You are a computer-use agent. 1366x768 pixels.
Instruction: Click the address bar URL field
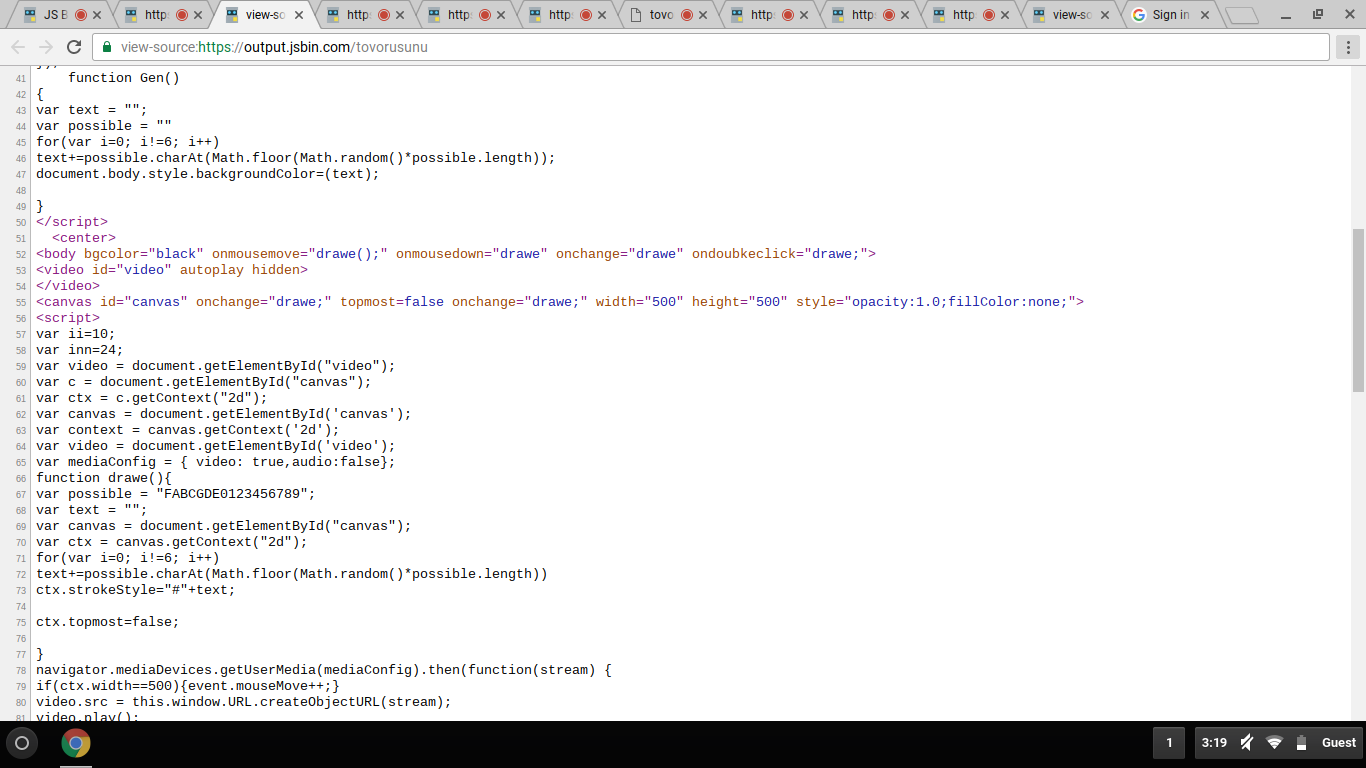[x=710, y=47]
